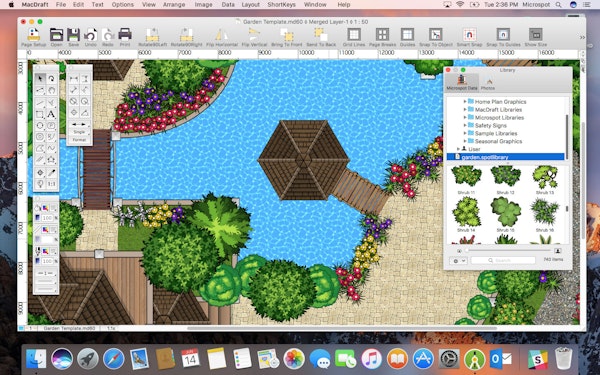Viewport: 600px width, 375px height.
Task: Toggle Snap To Object
Action: click(x=435, y=34)
